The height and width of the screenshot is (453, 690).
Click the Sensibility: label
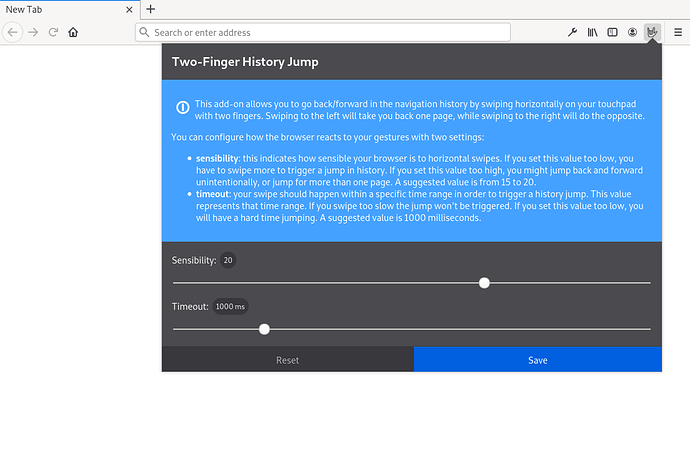pyautogui.click(x=194, y=260)
